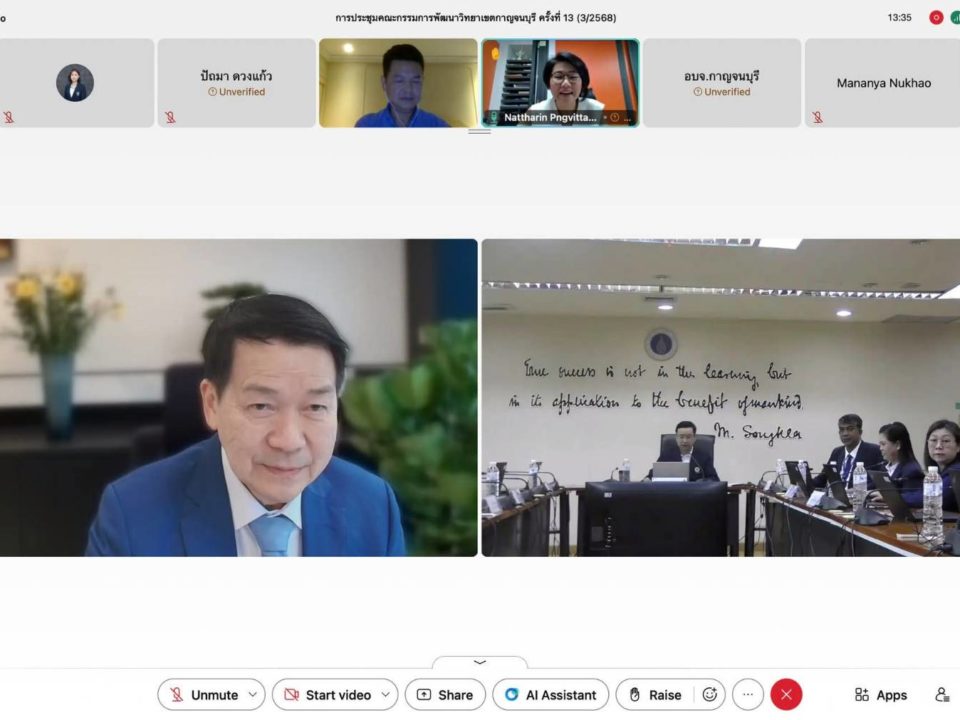
Task: Click the Unverified label under อบจ.กาญจนบุรี
Action: [722, 92]
